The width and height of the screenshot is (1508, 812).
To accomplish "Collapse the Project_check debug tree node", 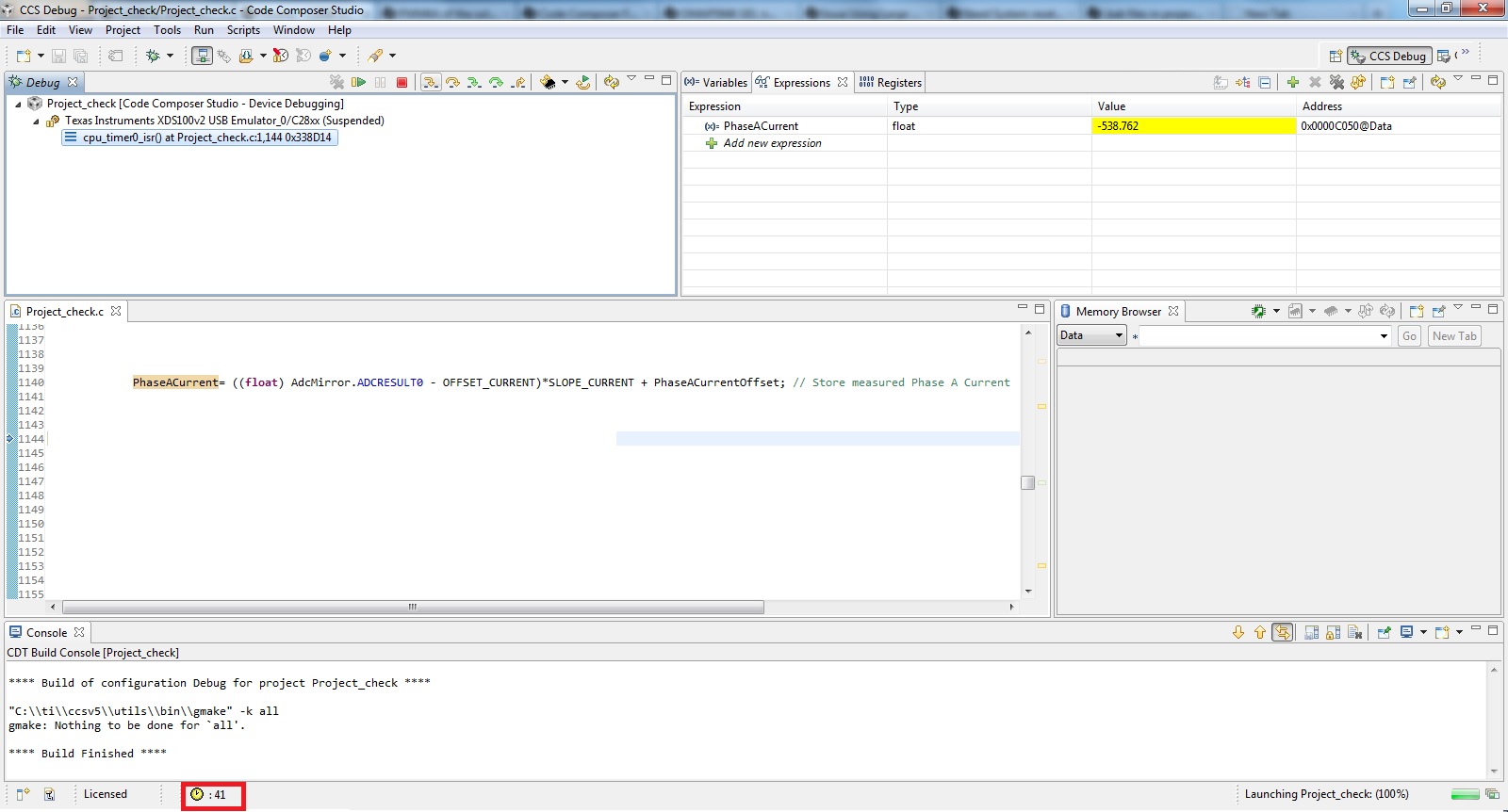I will (18, 105).
